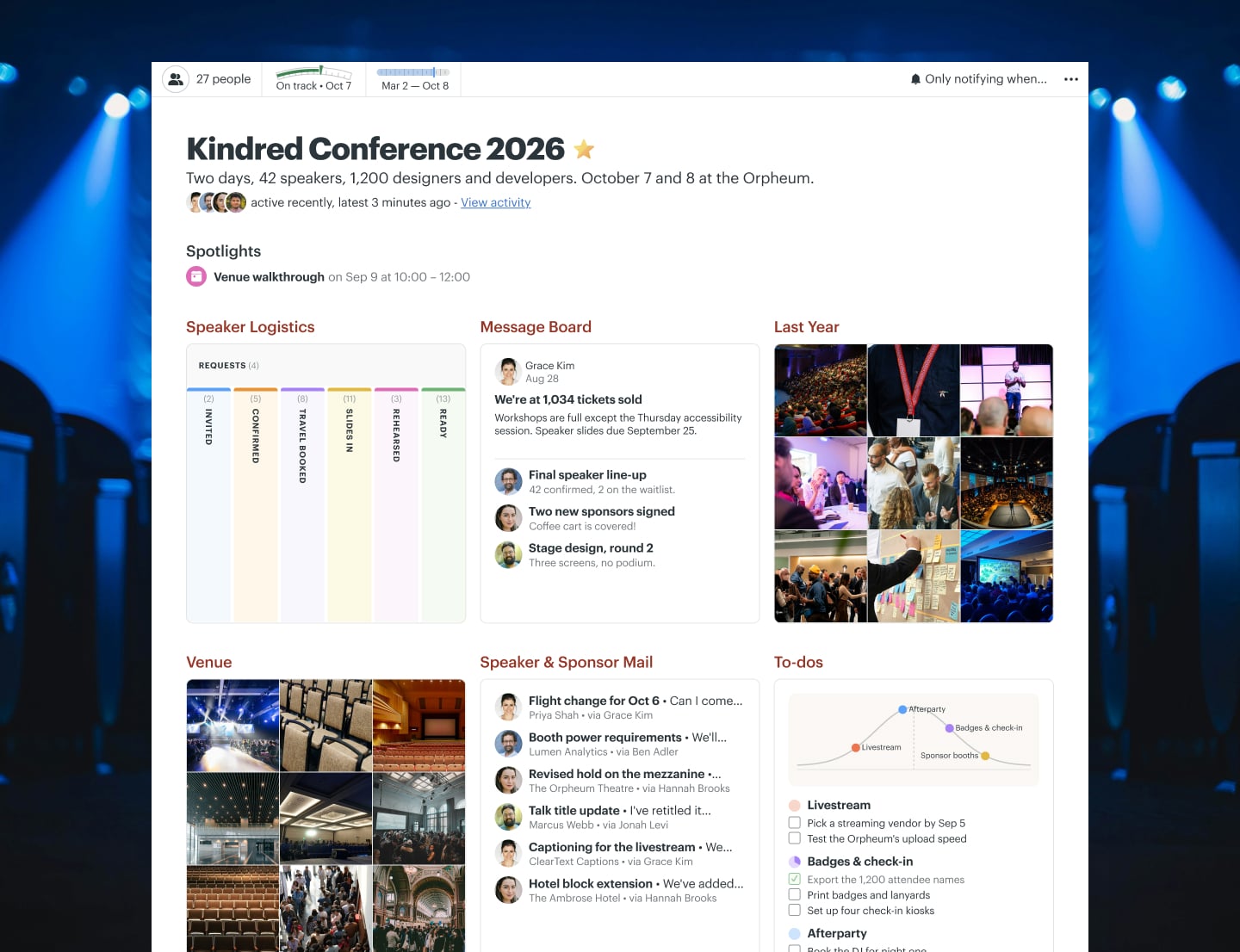Open the Last Year section heading
Screen dimensions: 1240x952
(x=807, y=327)
